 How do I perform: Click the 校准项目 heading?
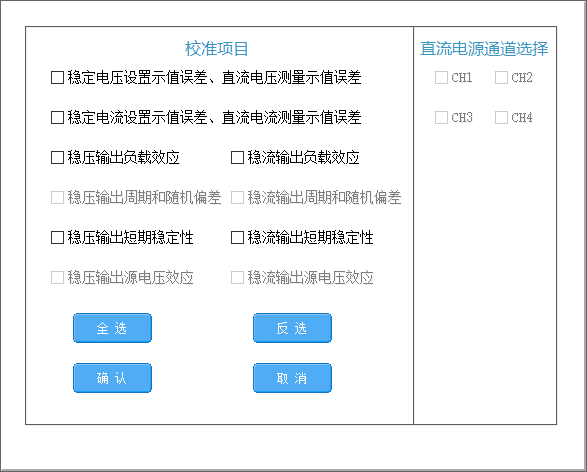(216, 49)
